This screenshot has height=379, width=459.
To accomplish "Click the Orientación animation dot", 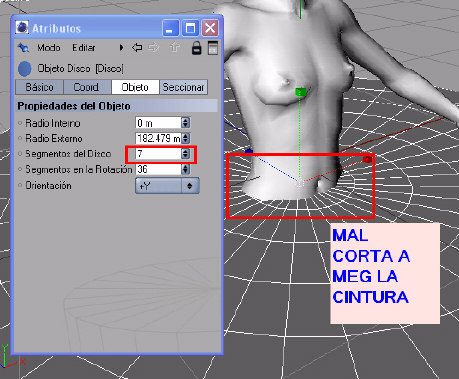I will coord(20,185).
